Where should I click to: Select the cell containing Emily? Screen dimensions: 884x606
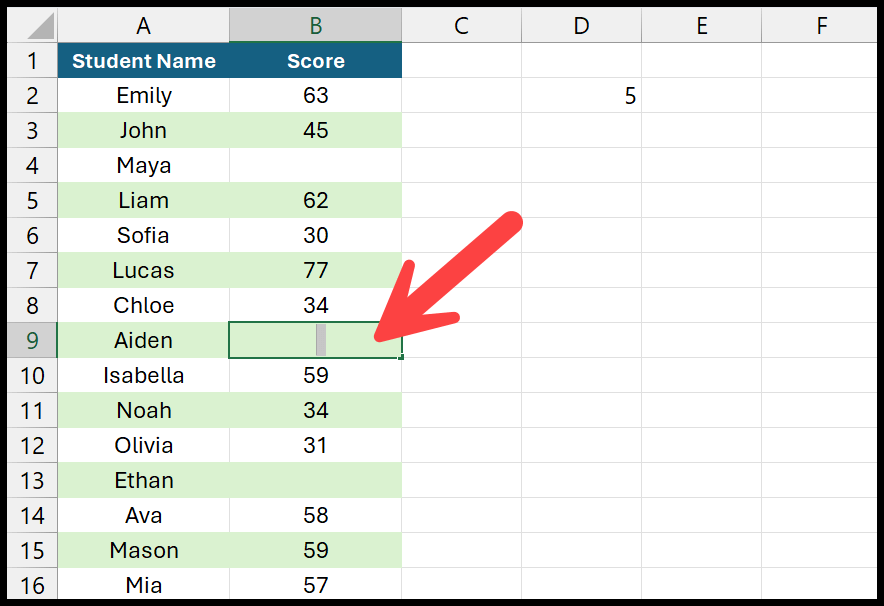143,95
